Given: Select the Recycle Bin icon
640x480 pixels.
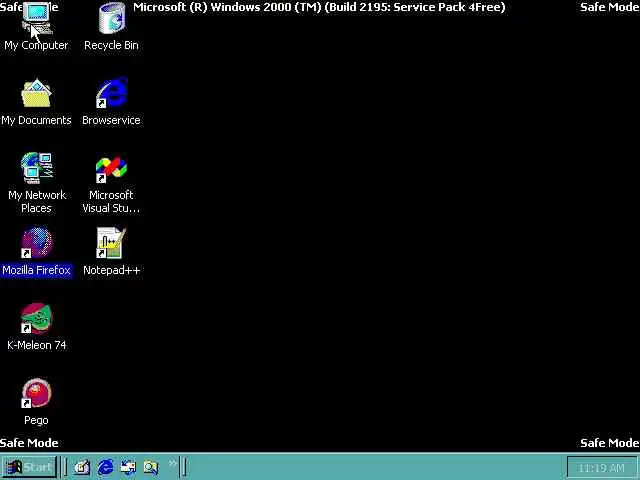Looking at the screenshot, I should pos(111,19).
